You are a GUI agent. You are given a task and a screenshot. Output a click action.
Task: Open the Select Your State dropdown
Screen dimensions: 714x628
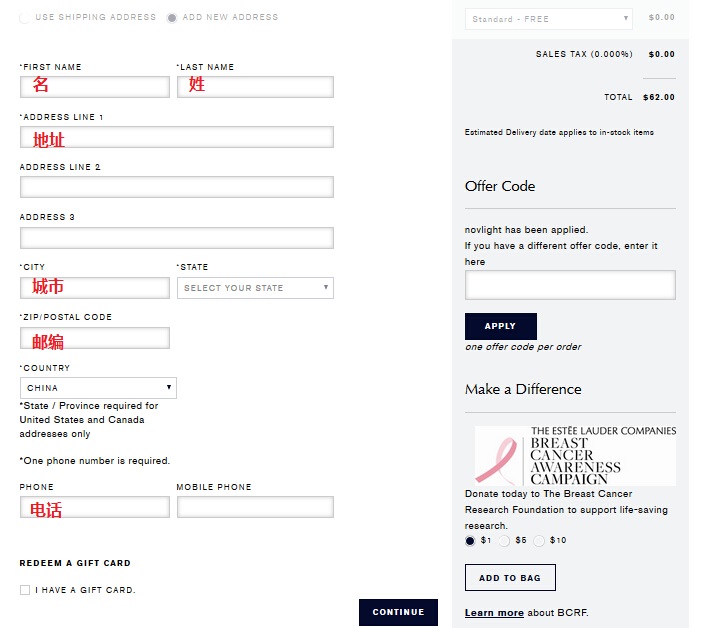tap(255, 288)
